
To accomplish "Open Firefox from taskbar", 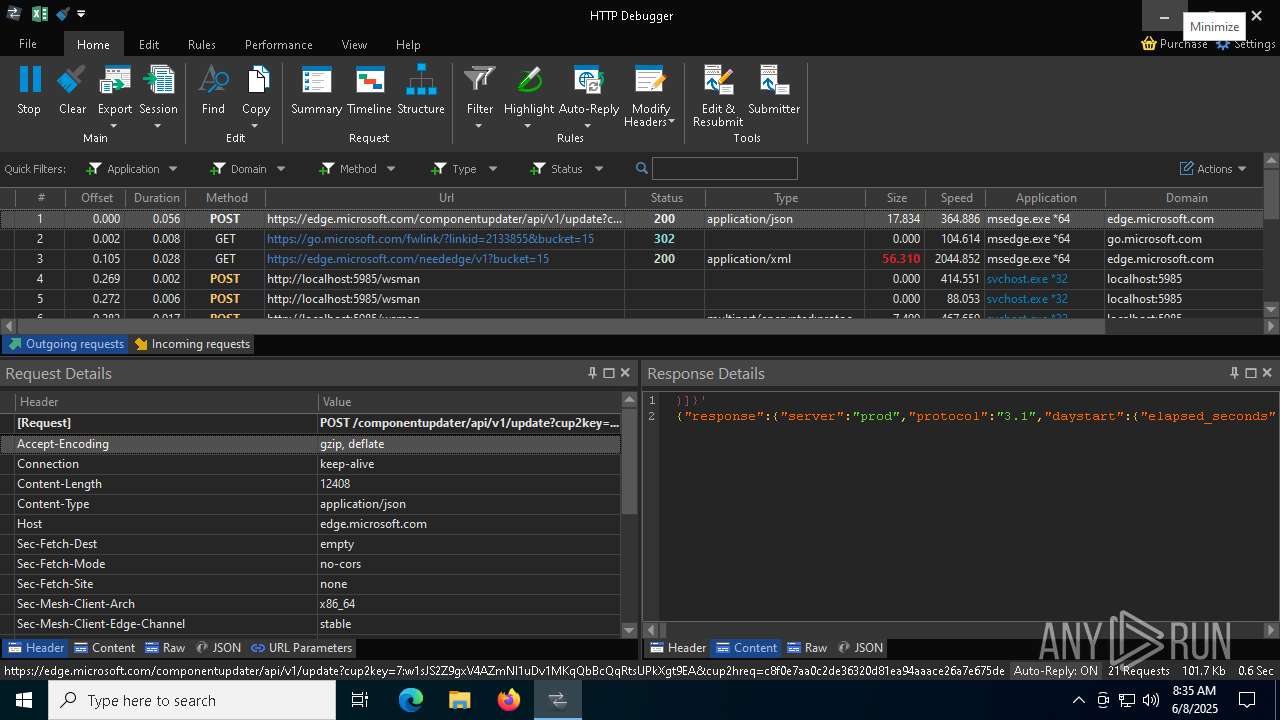I will (509, 700).
